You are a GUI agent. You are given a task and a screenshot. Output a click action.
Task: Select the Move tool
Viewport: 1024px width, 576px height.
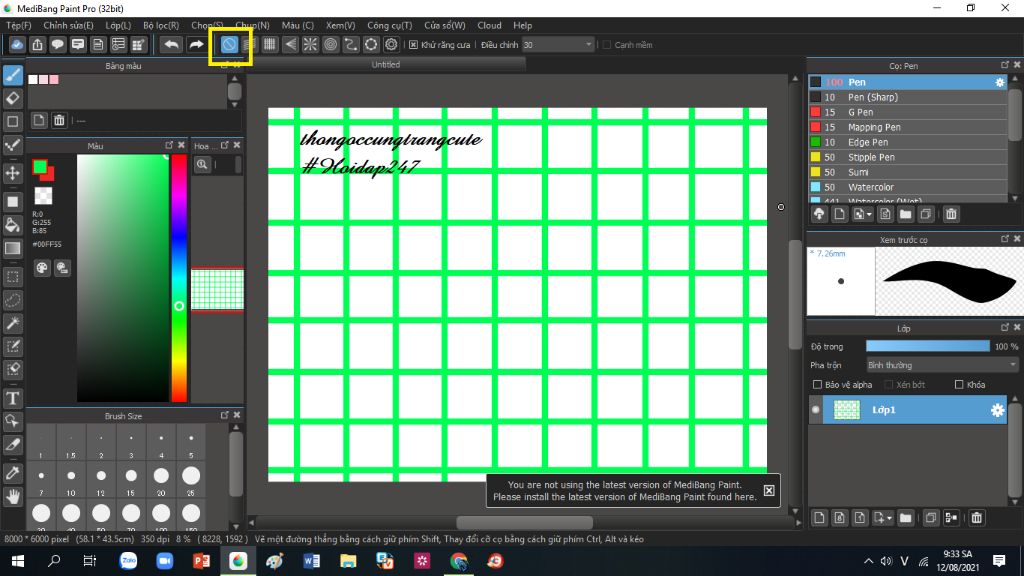[12, 173]
